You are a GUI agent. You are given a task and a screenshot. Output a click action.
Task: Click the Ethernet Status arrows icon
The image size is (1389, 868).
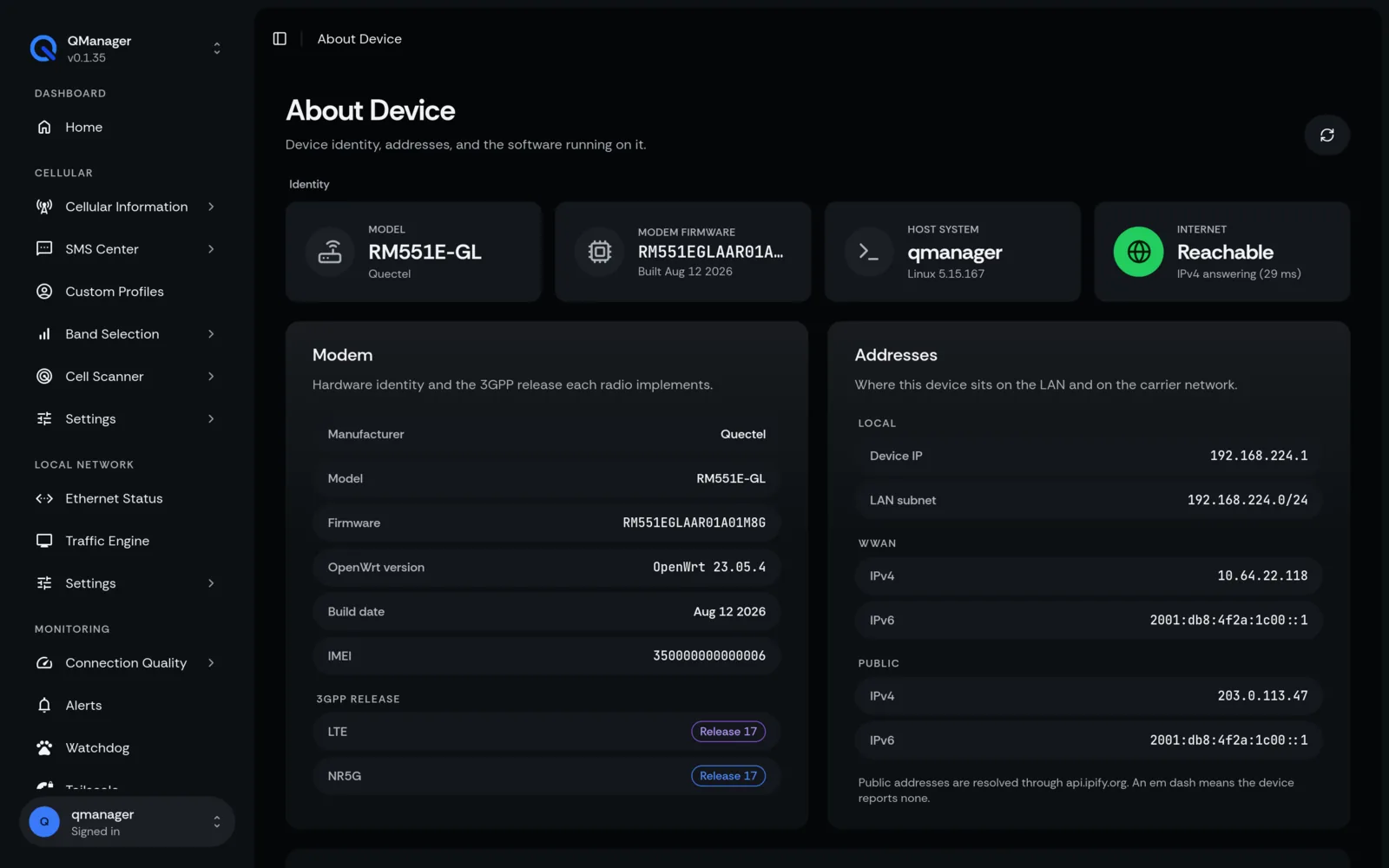[x=44, y=498]
